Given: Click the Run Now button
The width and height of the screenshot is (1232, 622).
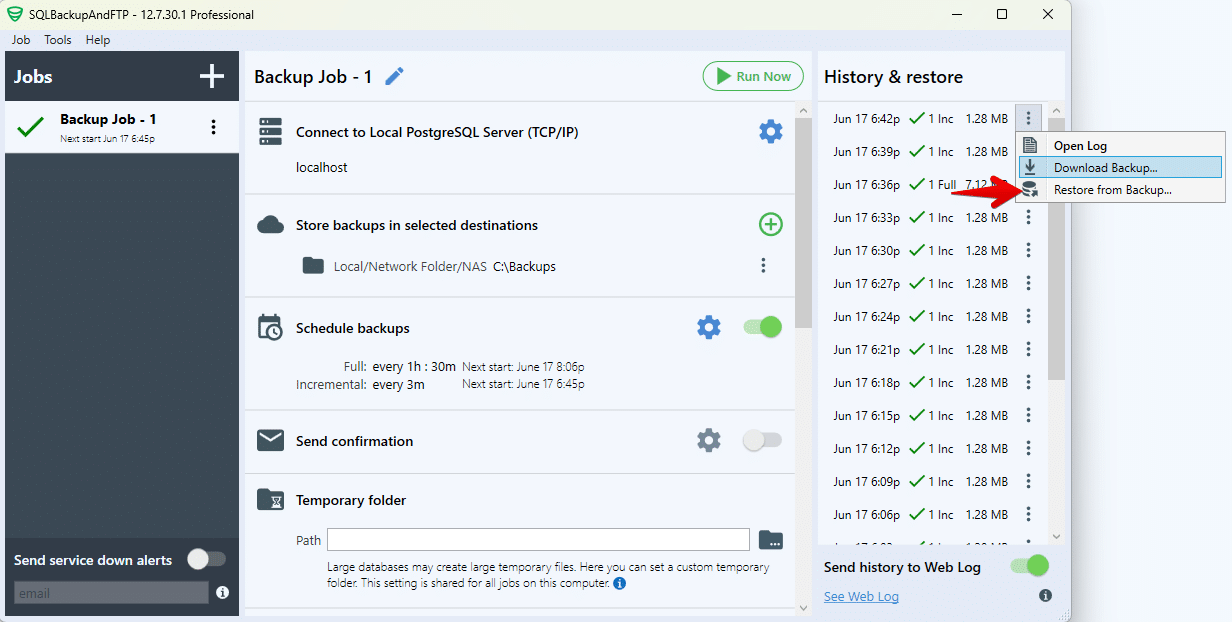Looking at the screenshot, I should 753,77.
